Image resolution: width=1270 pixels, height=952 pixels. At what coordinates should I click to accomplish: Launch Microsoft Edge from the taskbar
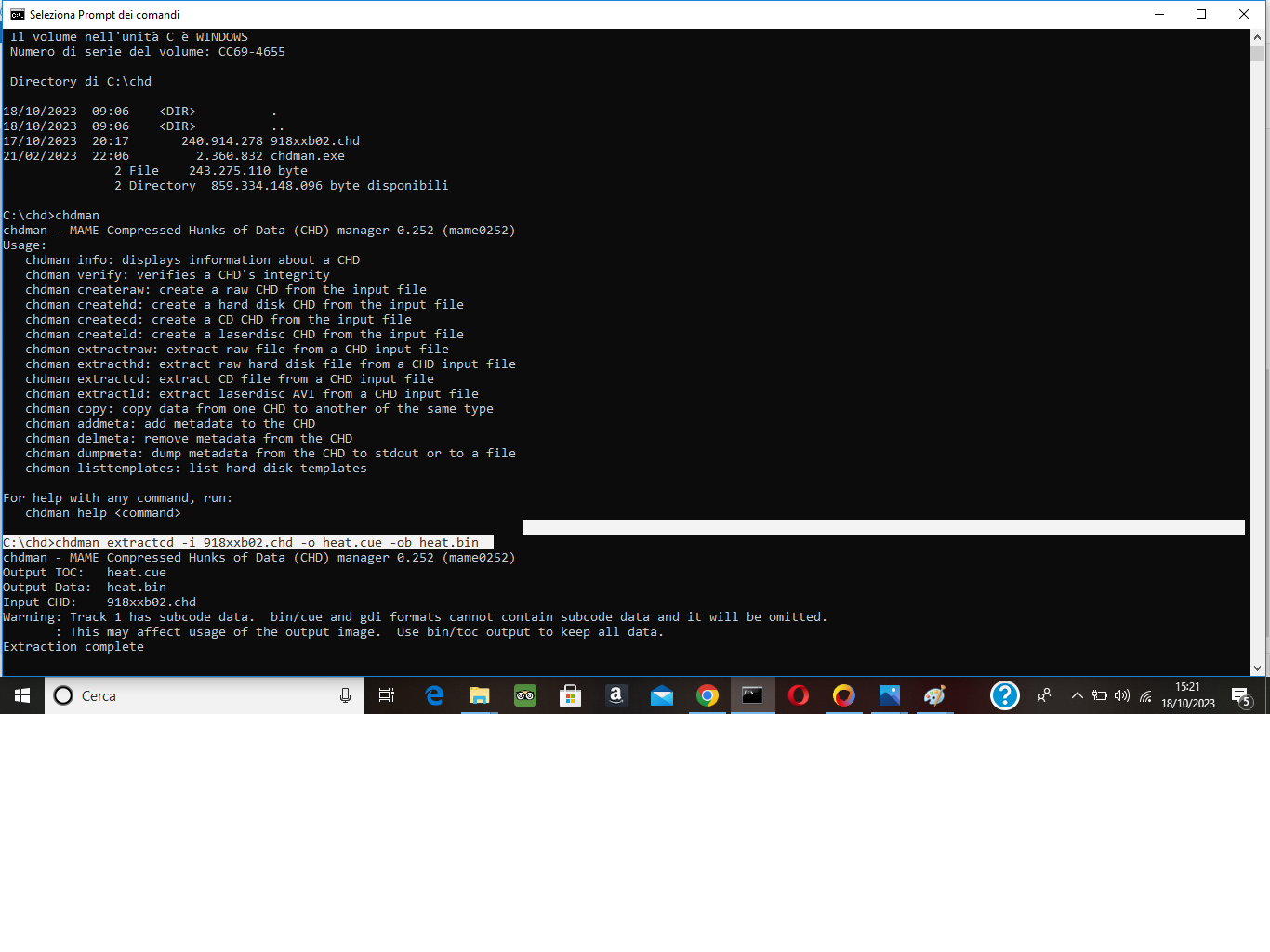pos(434,695)
